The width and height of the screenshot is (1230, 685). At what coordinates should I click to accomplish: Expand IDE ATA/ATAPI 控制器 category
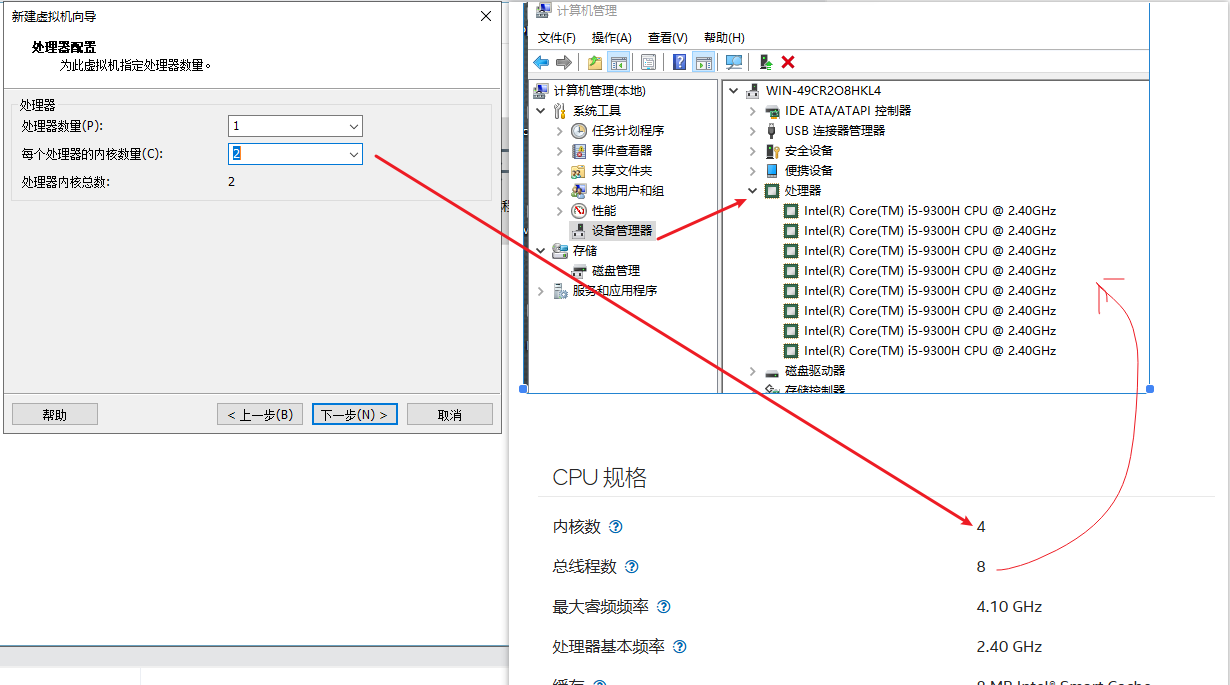[753, 110]
